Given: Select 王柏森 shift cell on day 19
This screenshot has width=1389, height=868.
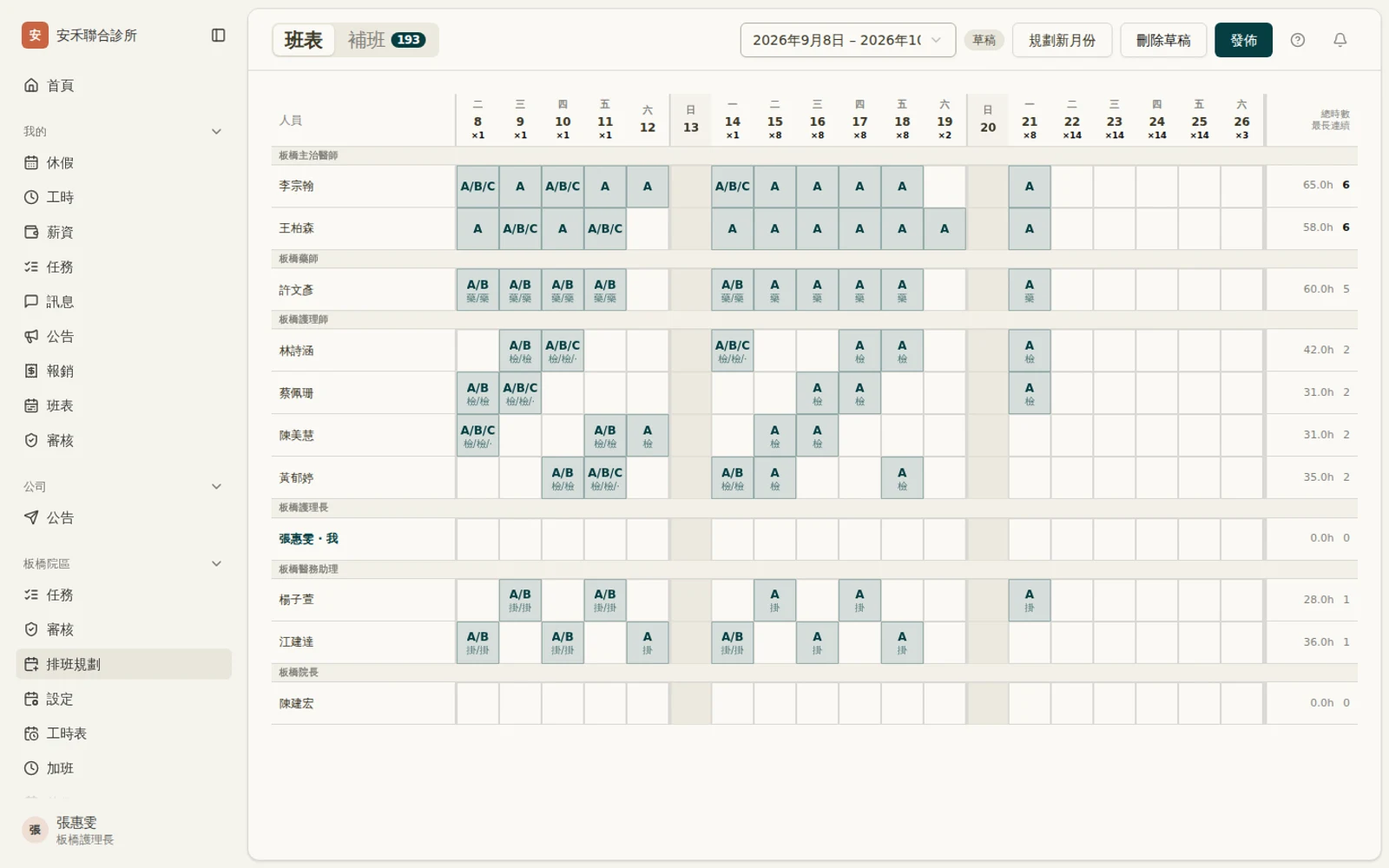Looking at the screenshot, I should 945,229.
